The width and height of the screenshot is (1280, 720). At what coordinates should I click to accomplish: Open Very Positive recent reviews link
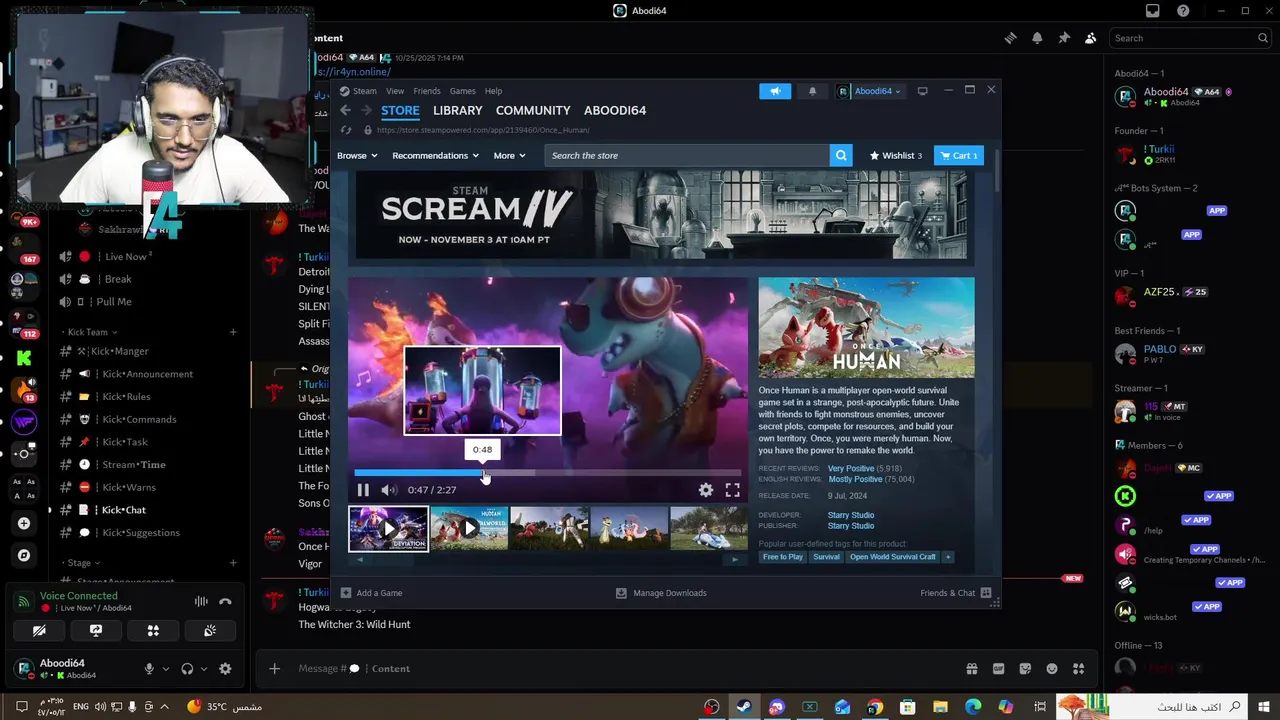[851, 468]
